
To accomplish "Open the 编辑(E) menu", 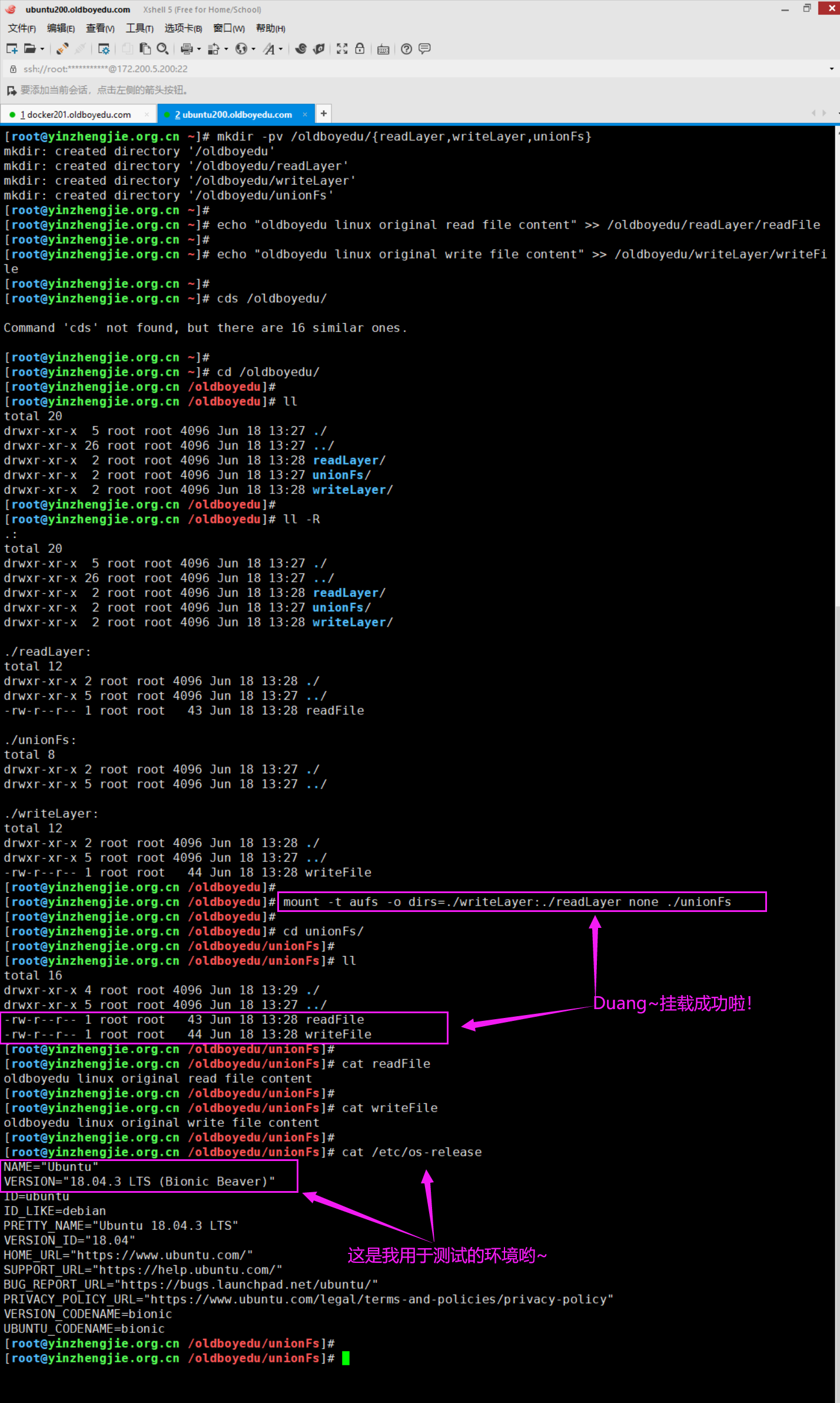I will point(61,28).
